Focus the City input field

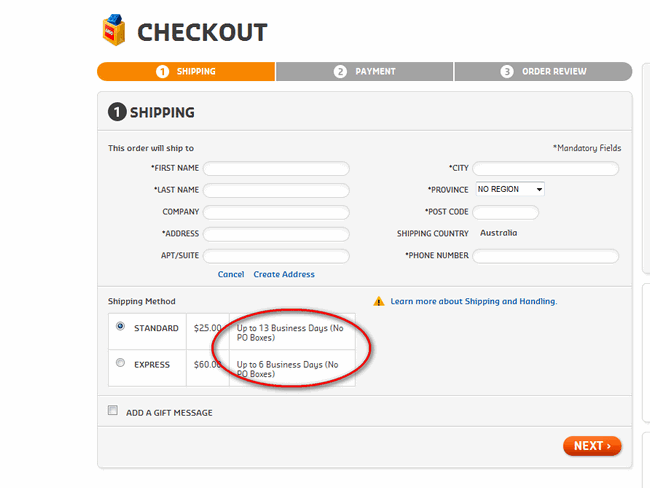click(545, 168)
